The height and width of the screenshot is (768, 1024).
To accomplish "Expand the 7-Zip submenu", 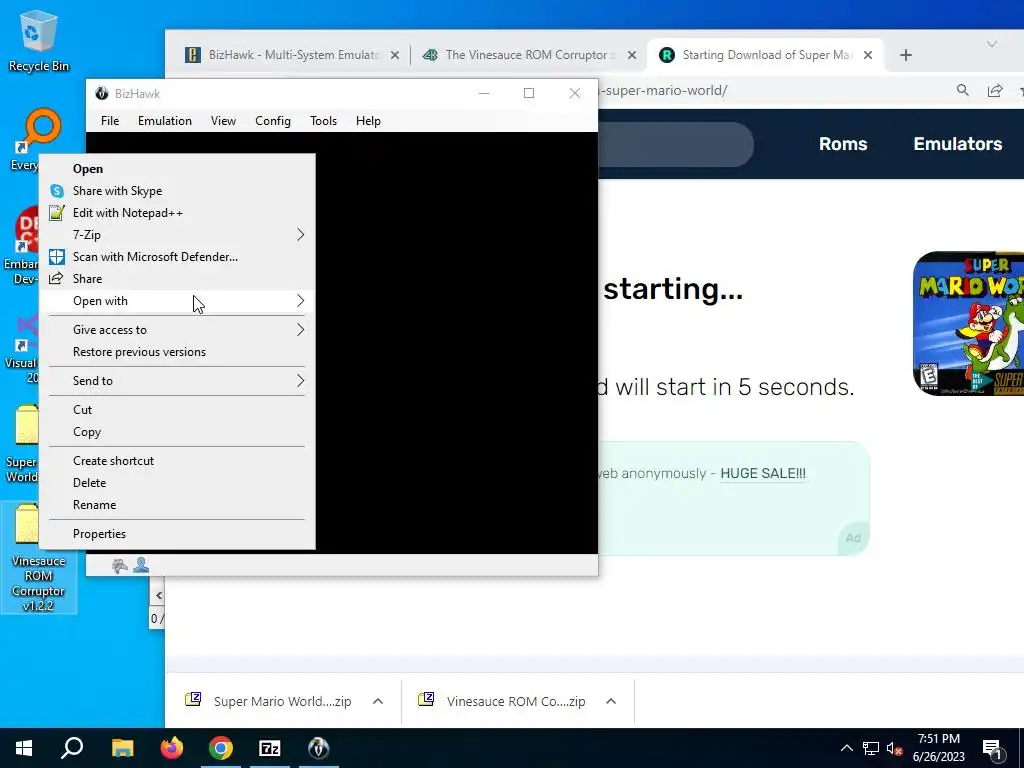I will point(176,234).
